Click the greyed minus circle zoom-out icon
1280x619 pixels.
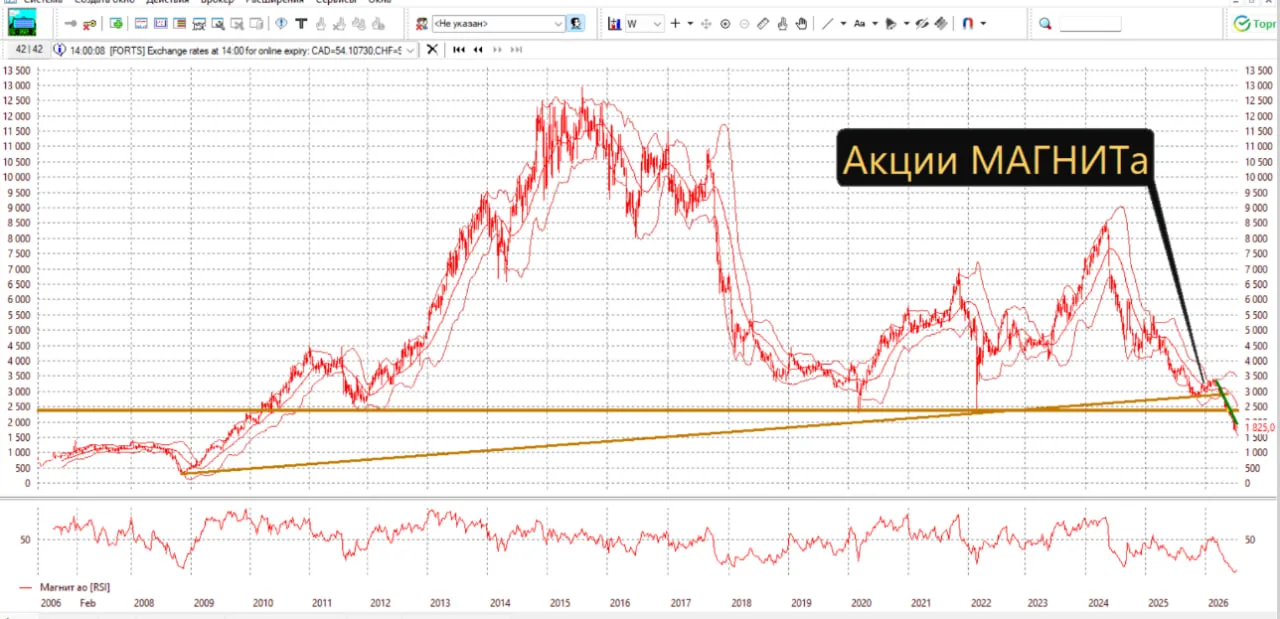pyautogui.click(x=744, y=23)
